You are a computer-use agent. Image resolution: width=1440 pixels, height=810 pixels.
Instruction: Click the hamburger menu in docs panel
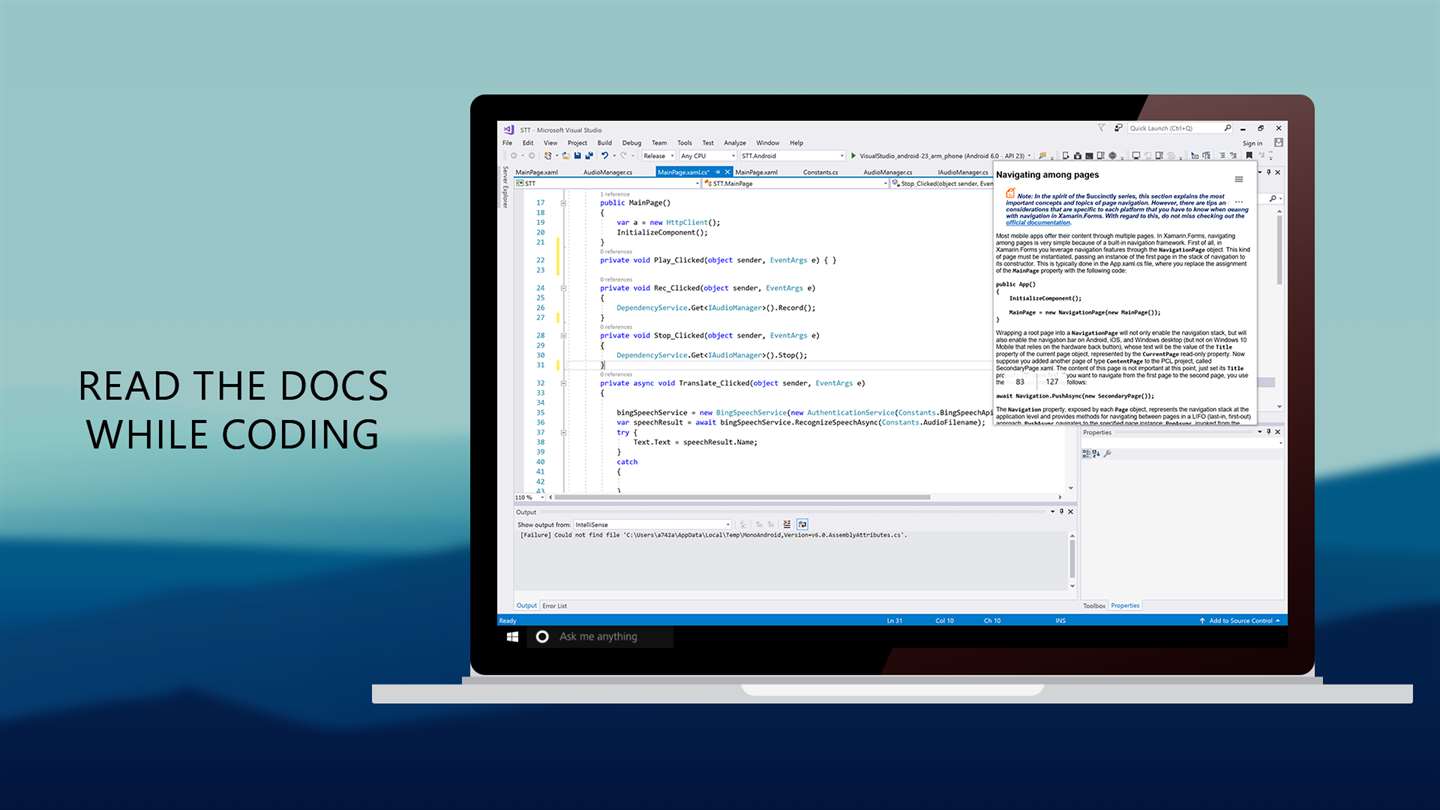(x=1239, y=179)
